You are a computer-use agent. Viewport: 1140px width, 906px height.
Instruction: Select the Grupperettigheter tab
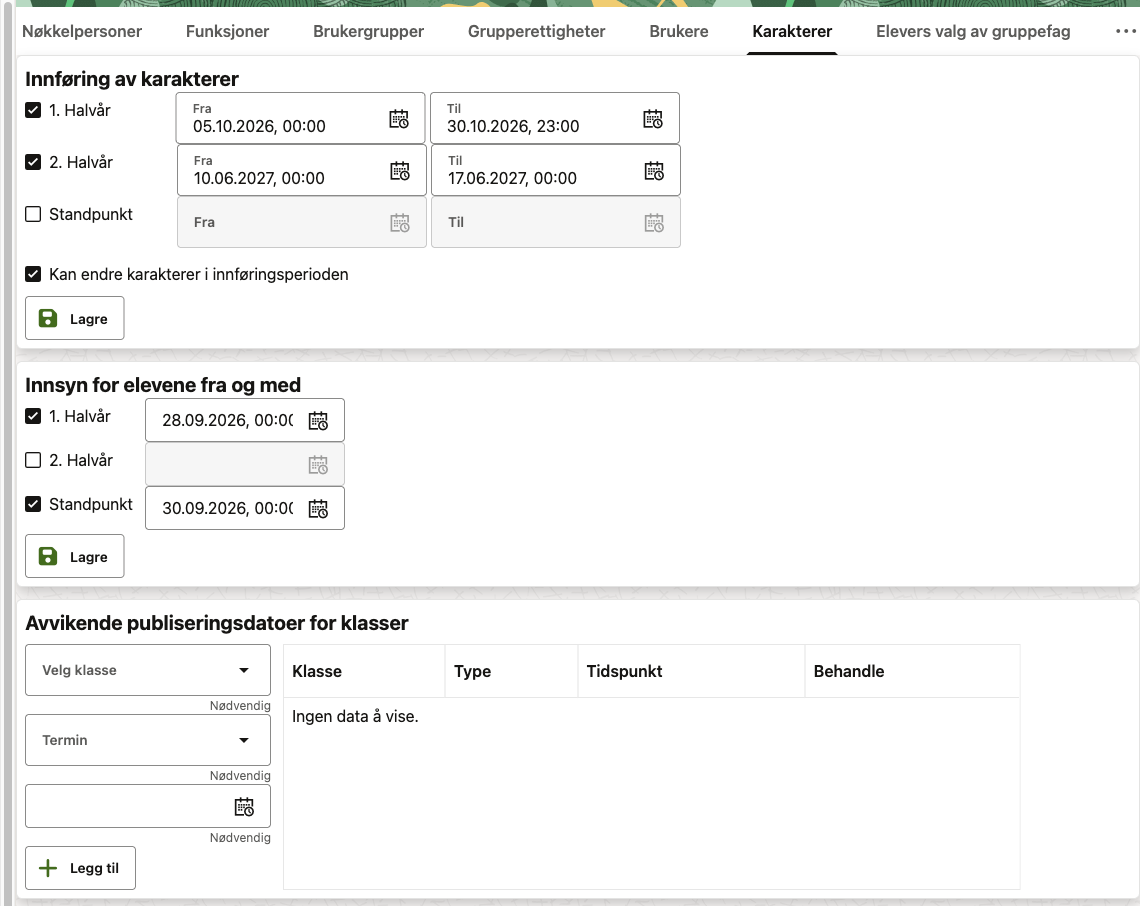(537, 31)
